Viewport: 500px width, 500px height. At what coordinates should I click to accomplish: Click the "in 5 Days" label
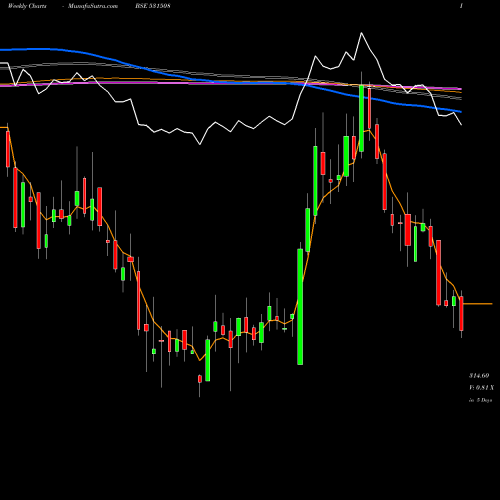click(481, 400)
